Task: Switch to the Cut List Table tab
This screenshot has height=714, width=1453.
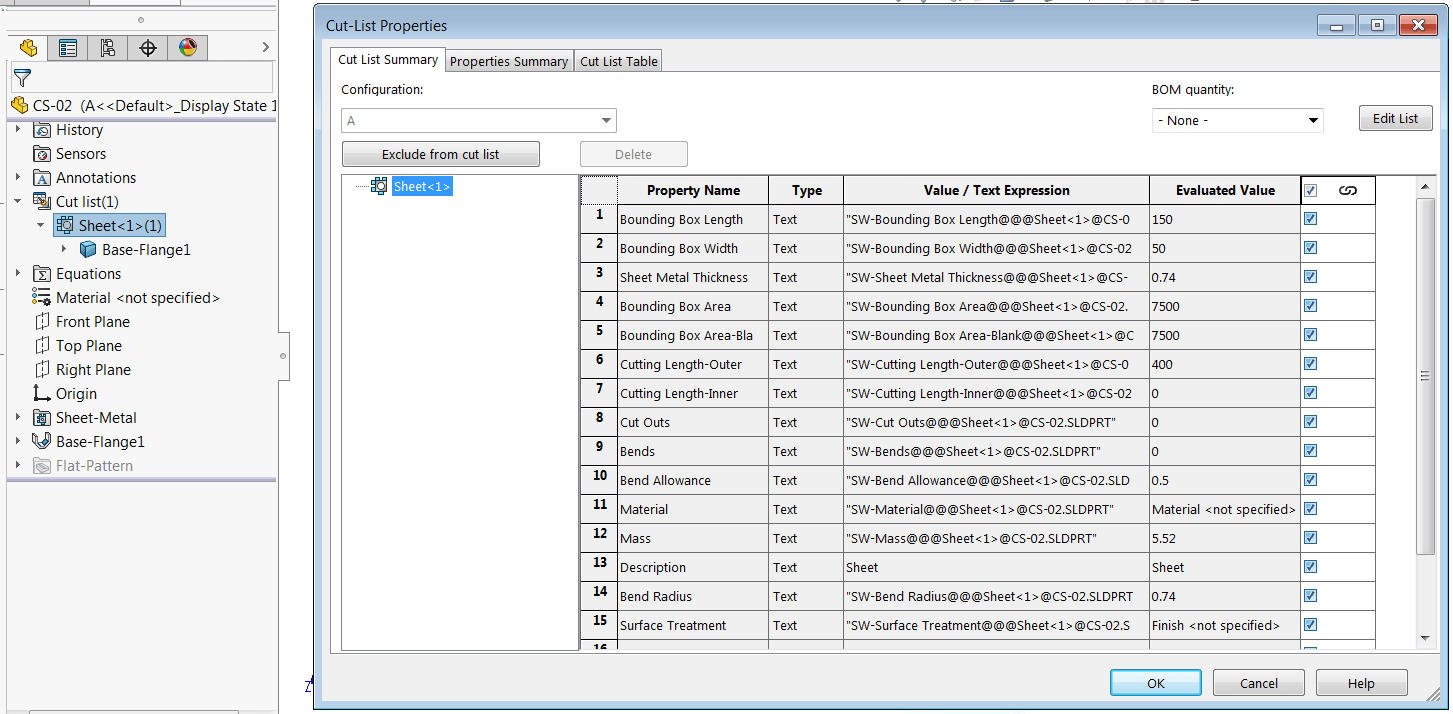Action: 617,60
